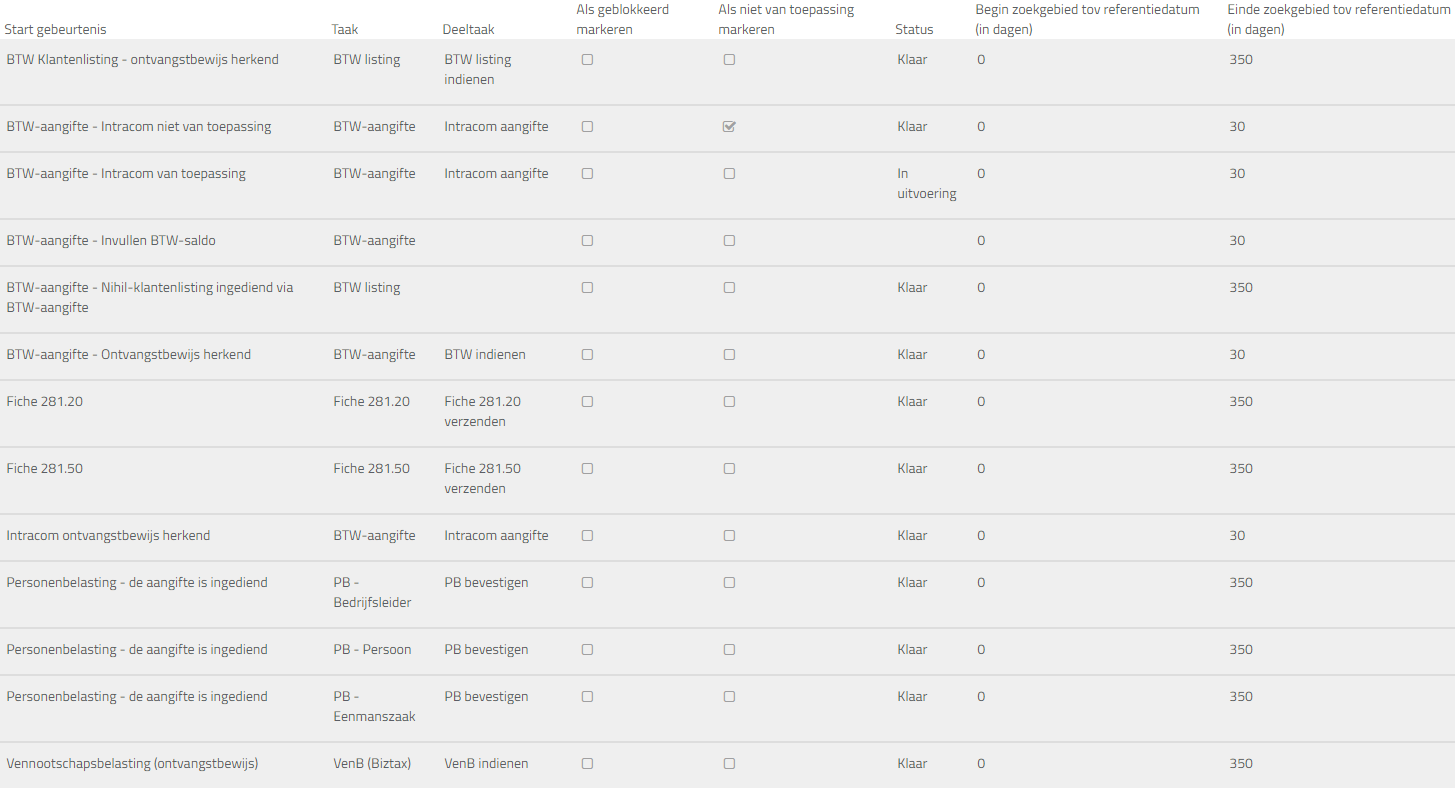1455x790 pixels.
Task: Mark Fiche 281.20 row as blocked
Action: pyautogui.click(x=587, y=402)
